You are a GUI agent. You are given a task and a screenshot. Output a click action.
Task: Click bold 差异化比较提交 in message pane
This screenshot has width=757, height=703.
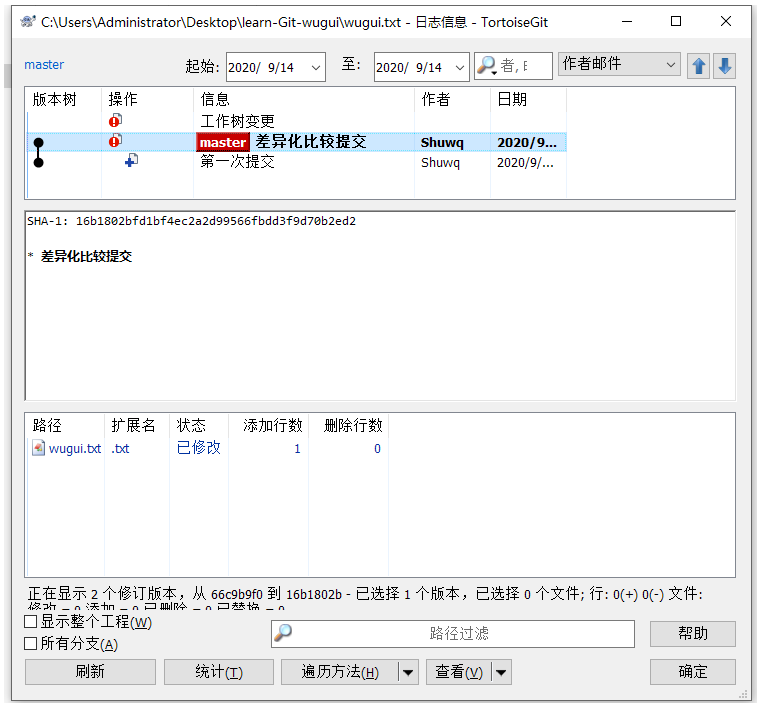86,256
